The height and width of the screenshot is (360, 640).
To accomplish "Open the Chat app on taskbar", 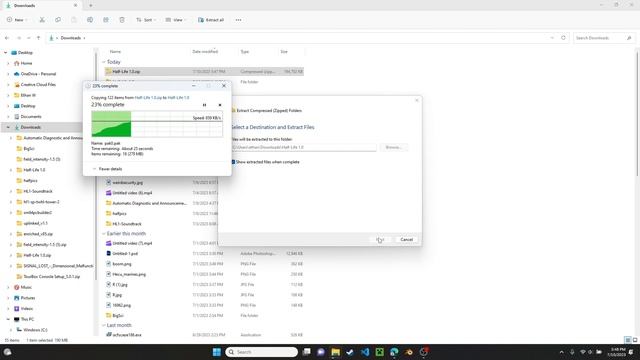I will pyautogui.click(x=321, y=352).
